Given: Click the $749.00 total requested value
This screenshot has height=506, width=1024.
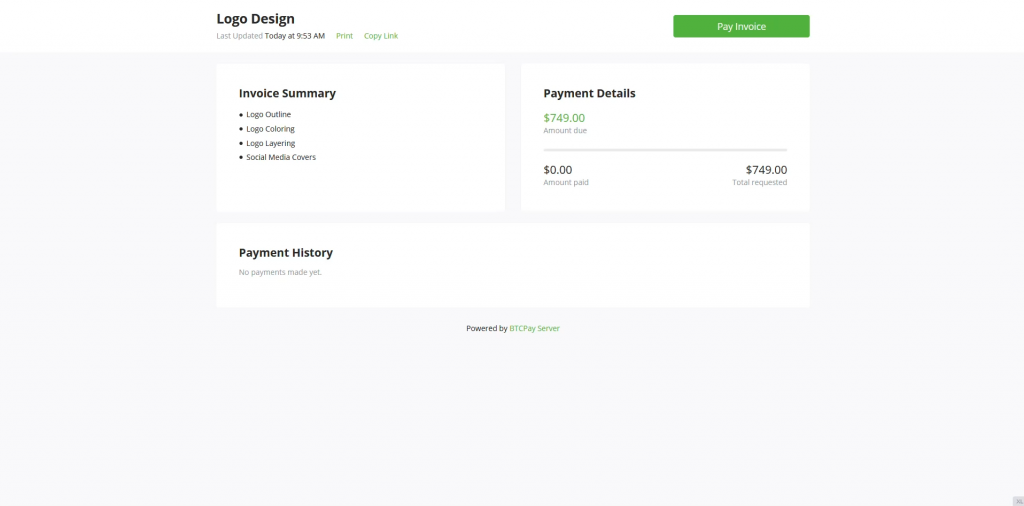Looking at the screenshot, I should [766, 170].
